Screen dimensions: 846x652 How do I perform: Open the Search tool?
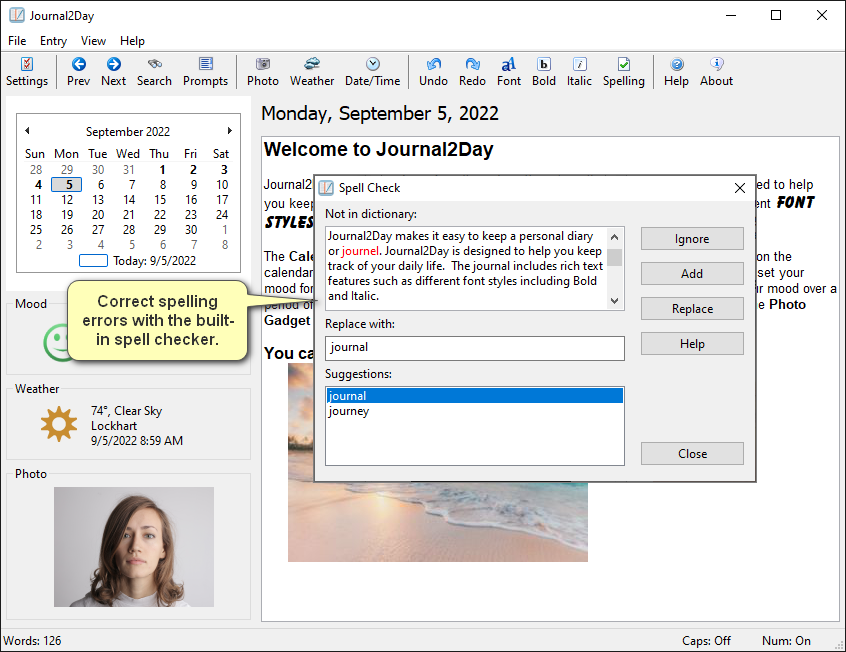(x=154, y=72)
